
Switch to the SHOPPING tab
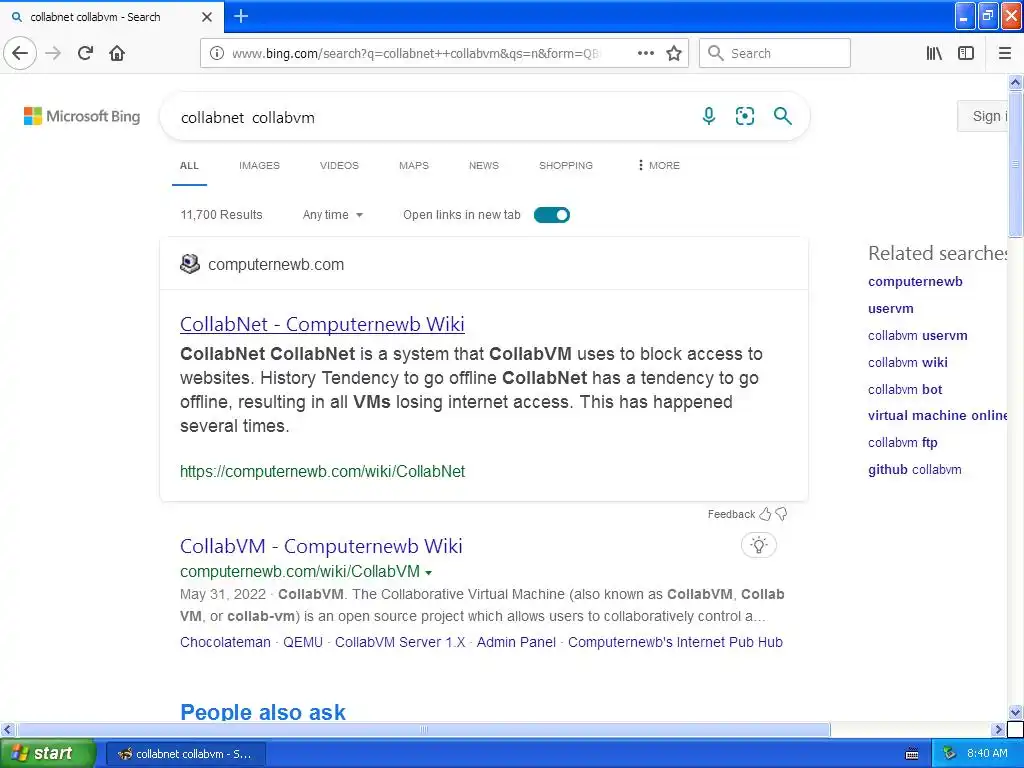[x=566, y=165]
